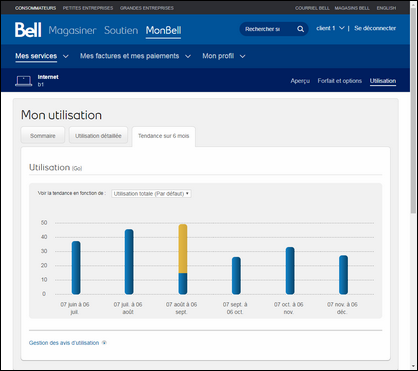Viewport: 418px width, 371px height.
Task: Select Grandes entreprises segment
Action: click(147, 8)
